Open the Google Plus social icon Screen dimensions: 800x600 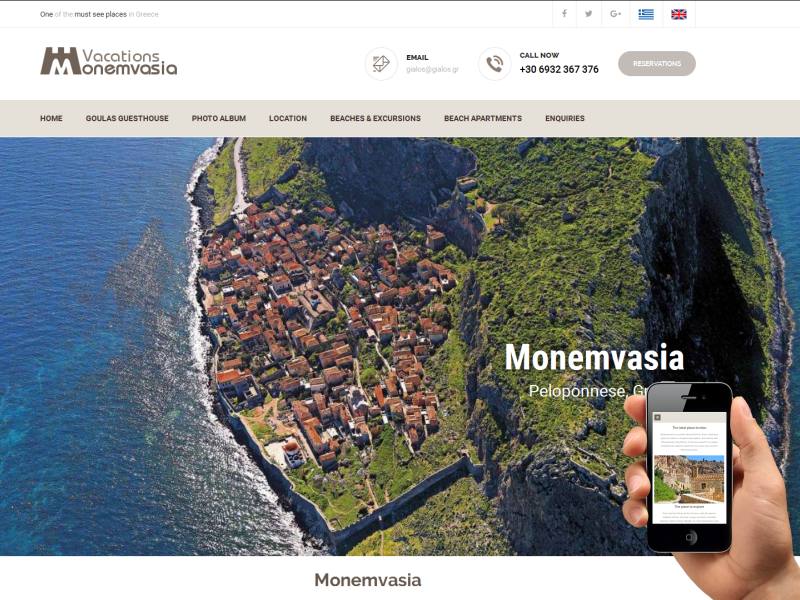coord(615,14)
